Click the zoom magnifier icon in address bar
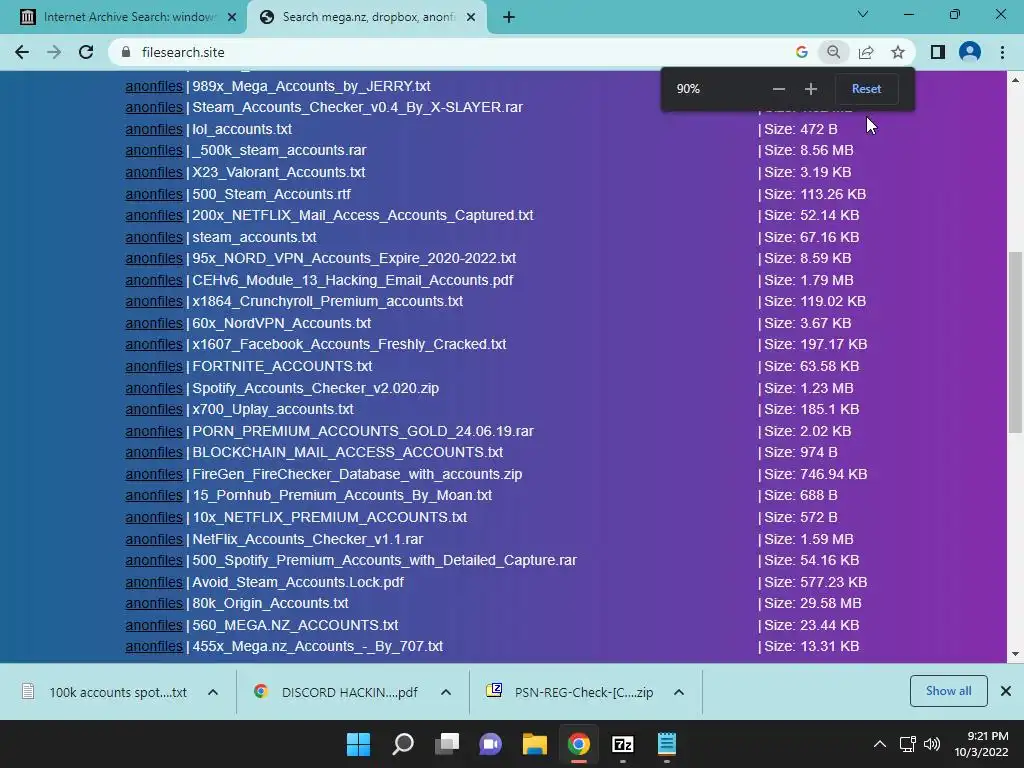This screenshot has height=768, width=1024. 833,52
